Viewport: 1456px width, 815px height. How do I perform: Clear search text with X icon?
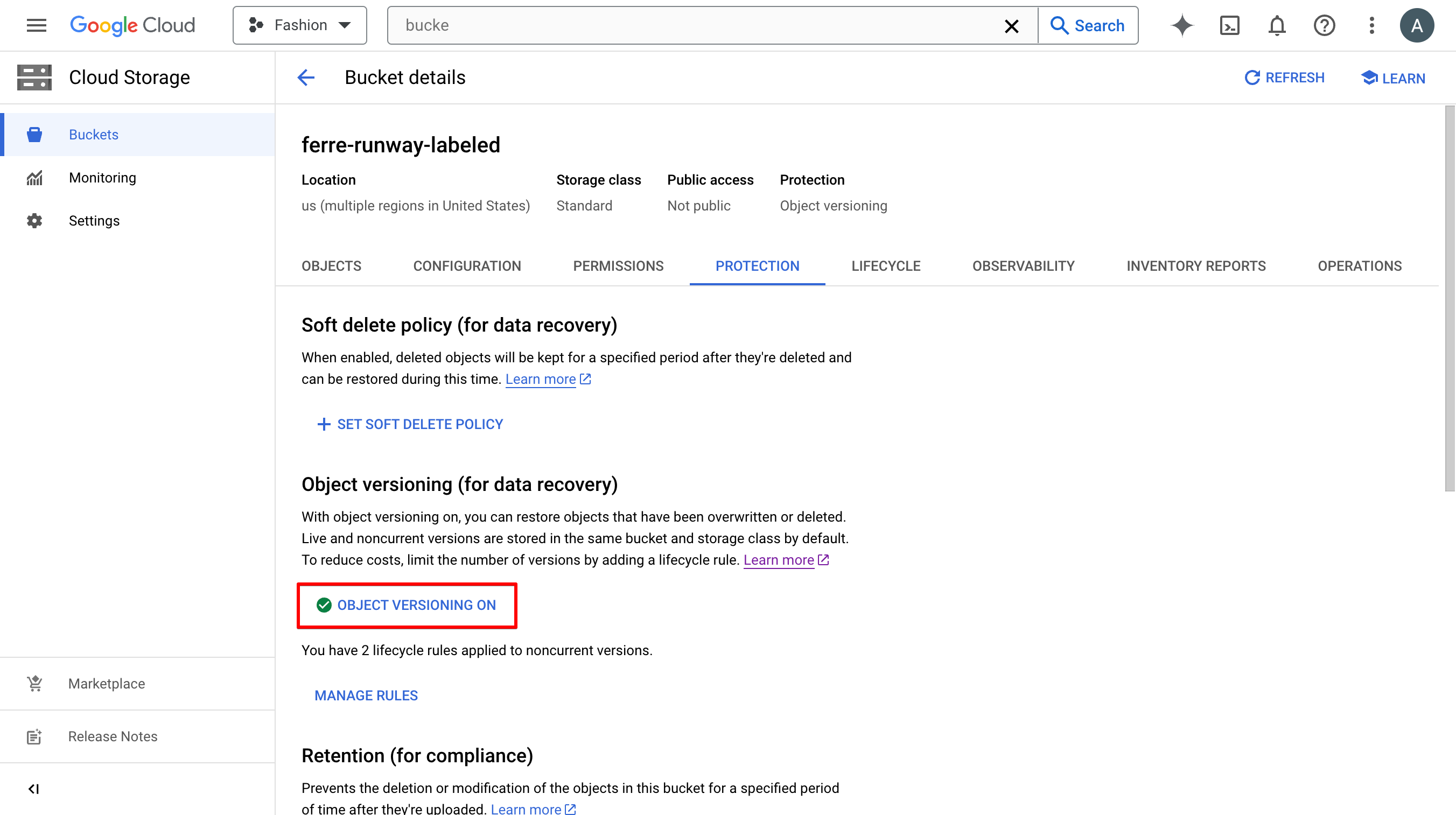click(1011, 26)
